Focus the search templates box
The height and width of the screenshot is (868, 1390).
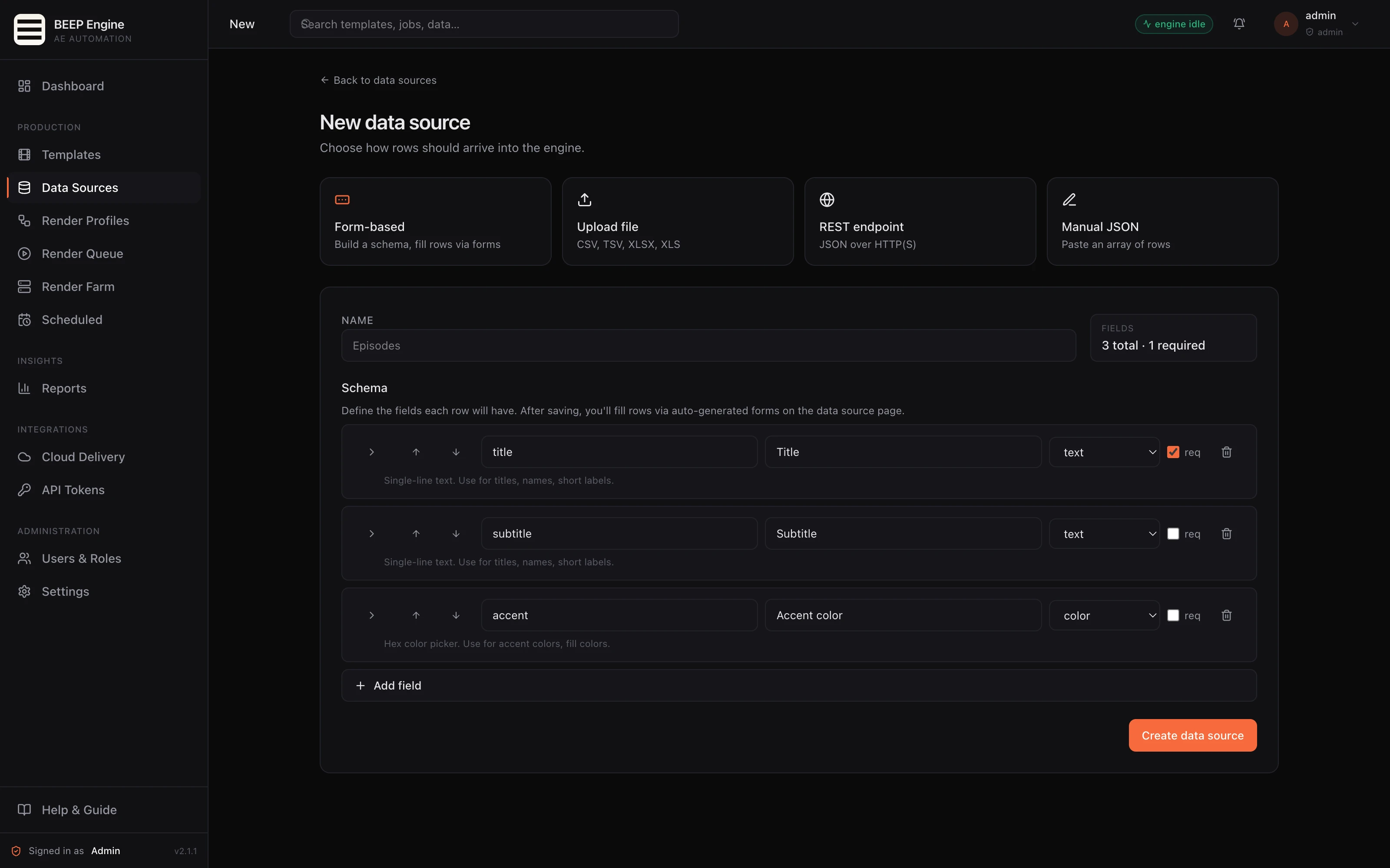click(x=484, y=24)
